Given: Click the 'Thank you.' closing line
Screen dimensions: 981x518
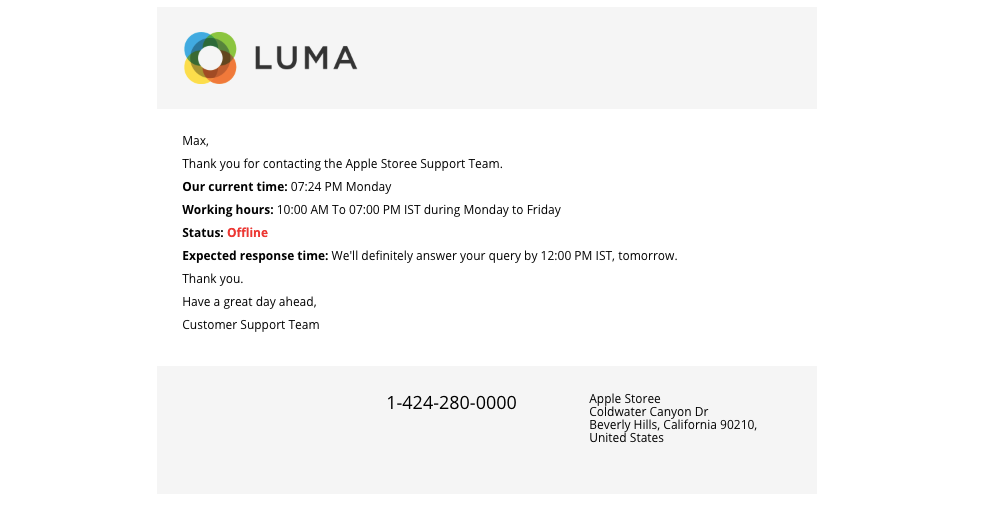Looking at the screenshot, I should pos(213,279).
